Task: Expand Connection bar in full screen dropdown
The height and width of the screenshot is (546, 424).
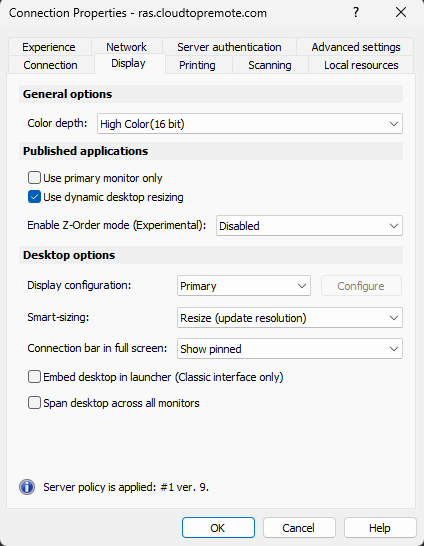Action: (x=290, y=349)
